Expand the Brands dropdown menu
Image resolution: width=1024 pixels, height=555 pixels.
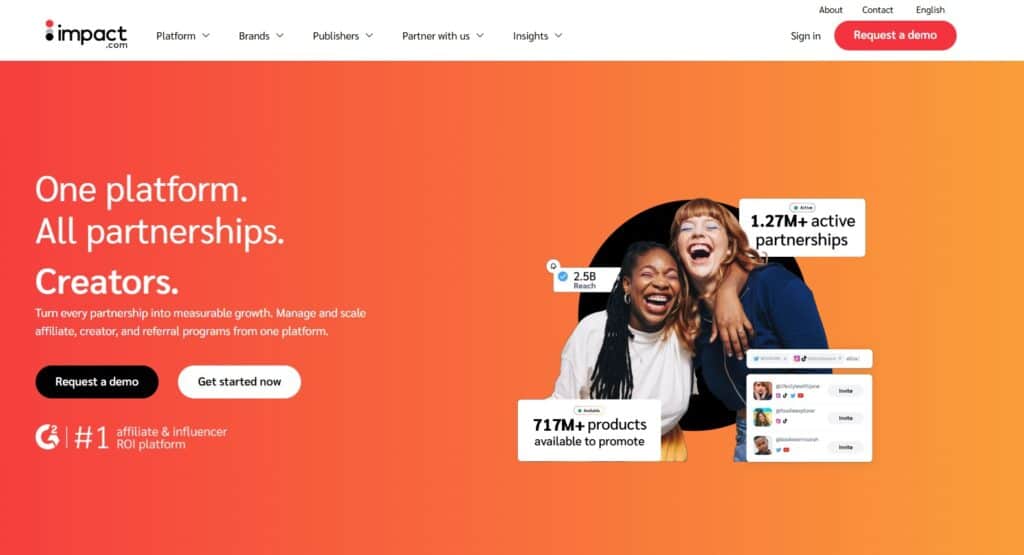click(x=261, y=36)
